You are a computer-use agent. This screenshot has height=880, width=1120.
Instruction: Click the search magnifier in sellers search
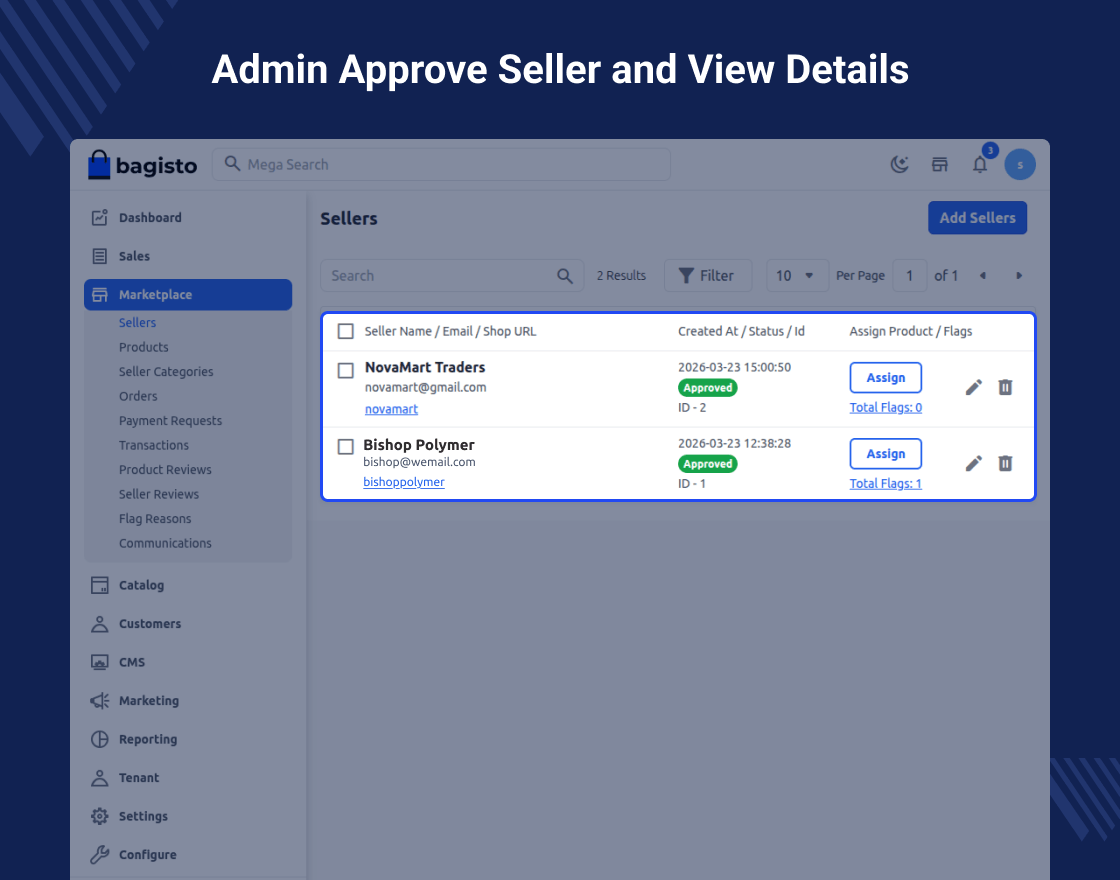click(565, 276)
